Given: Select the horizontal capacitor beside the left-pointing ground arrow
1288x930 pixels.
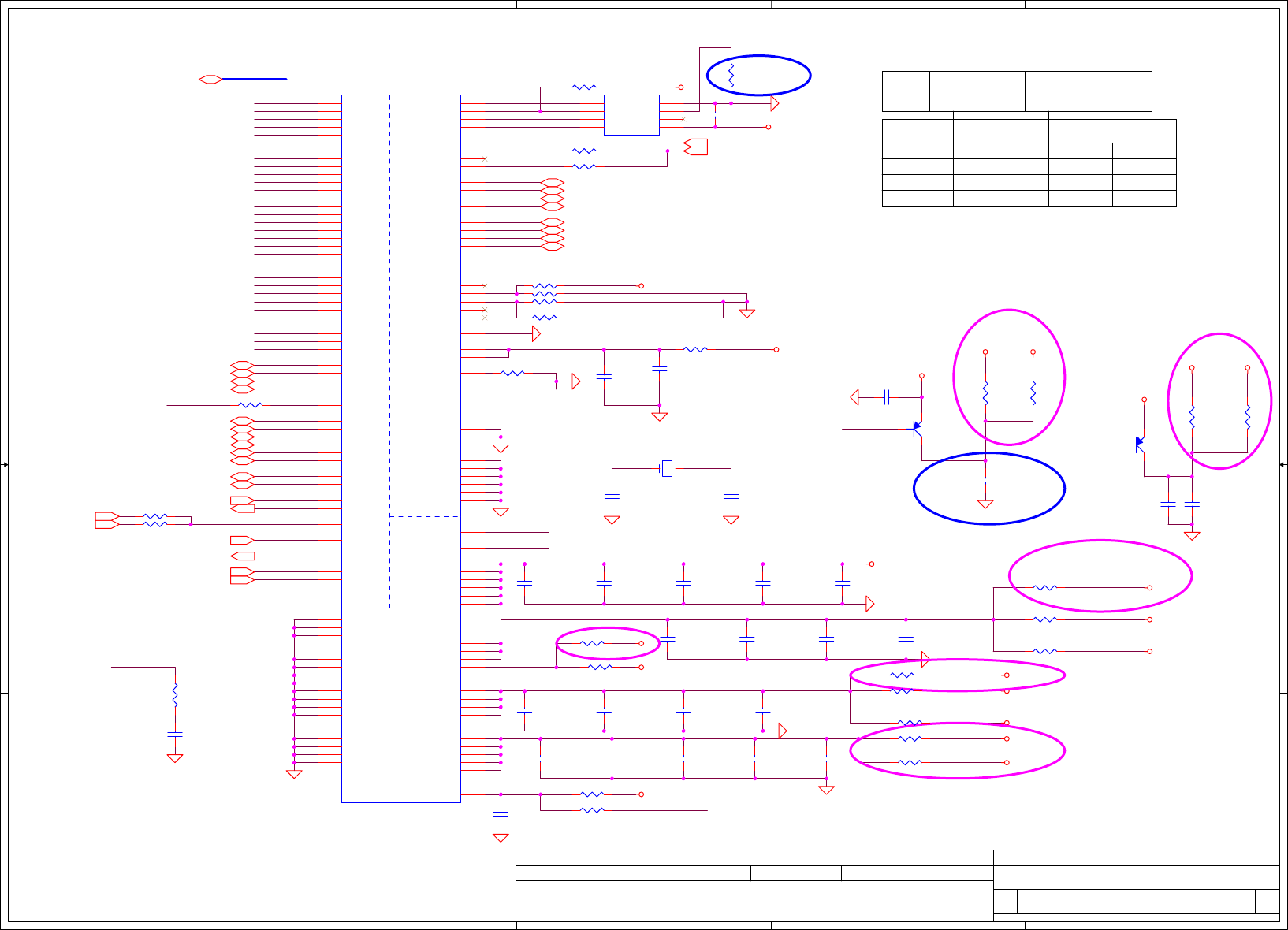Looking at the screenshot, I should click(x=887, y=397).
